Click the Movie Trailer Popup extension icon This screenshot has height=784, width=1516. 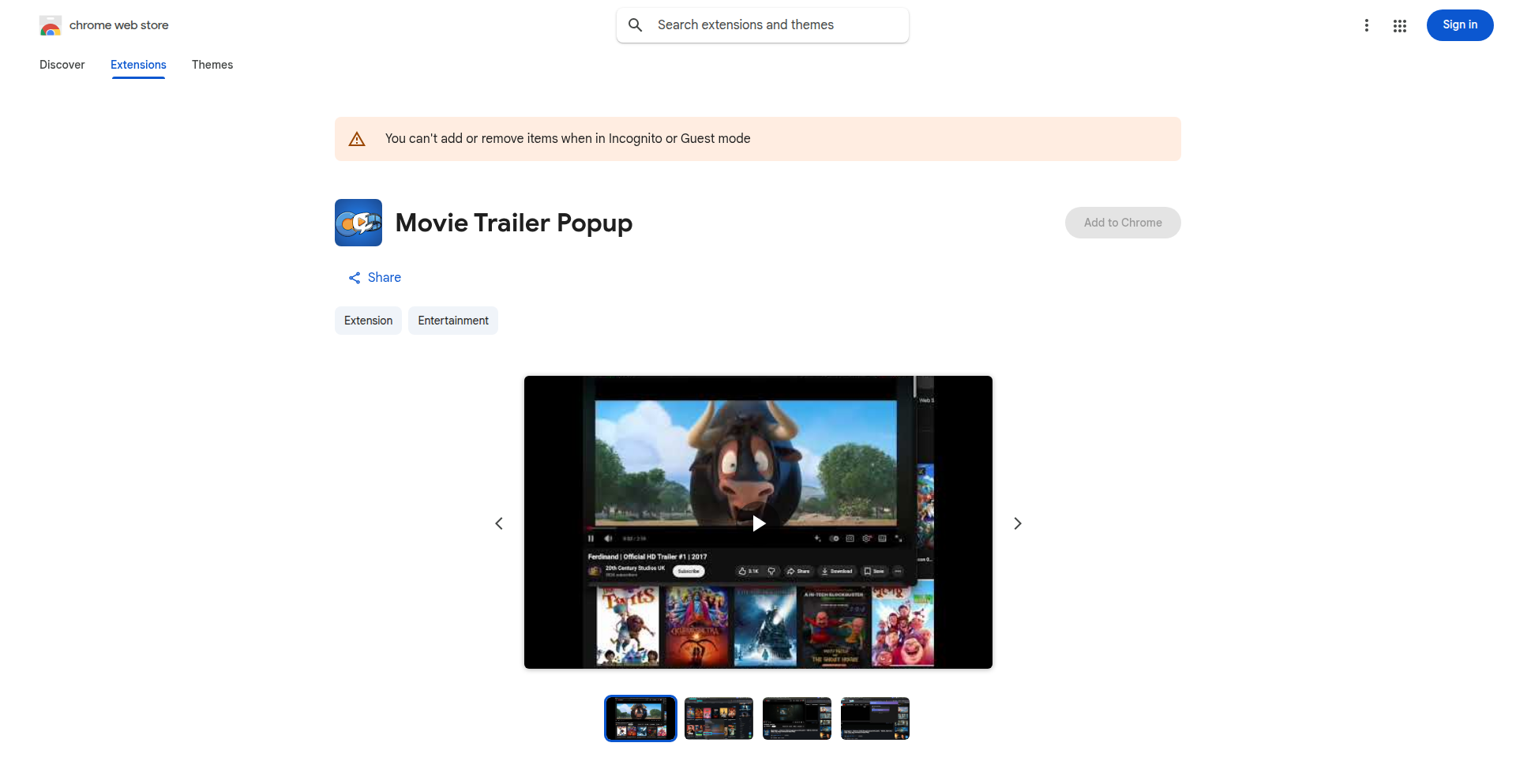pyautogui.click(x=358, y=223)
